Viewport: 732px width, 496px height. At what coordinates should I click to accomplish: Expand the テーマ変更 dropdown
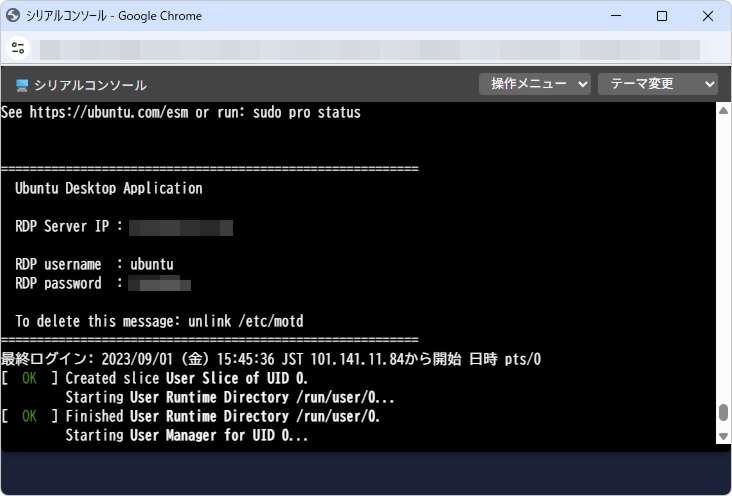click(657, 84)
